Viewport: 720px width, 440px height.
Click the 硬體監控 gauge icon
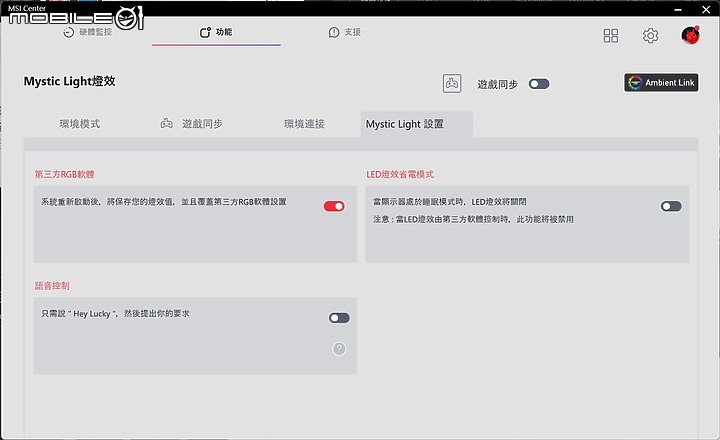[x=68, y=32]
